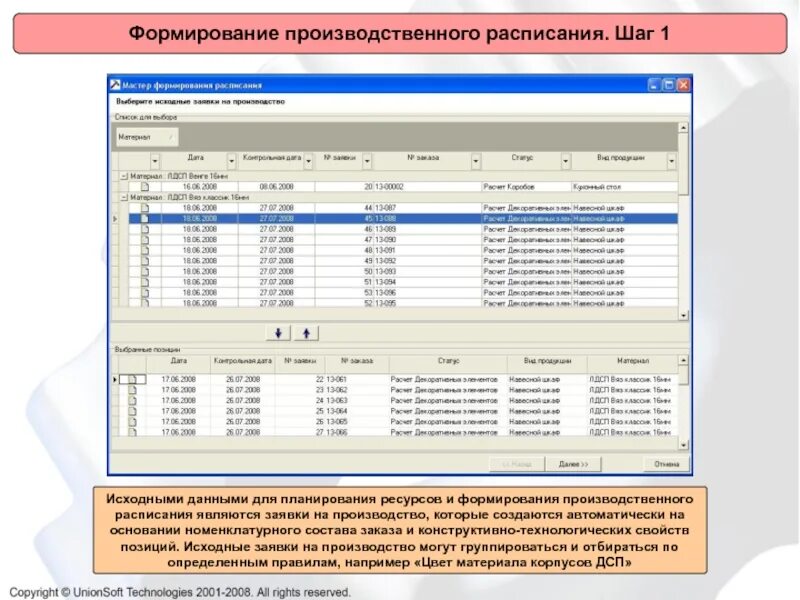The width and height of the screenshot is (800, 600).
Task: Click document icon of selected order 13-064
Action: [x=132, y=411]
